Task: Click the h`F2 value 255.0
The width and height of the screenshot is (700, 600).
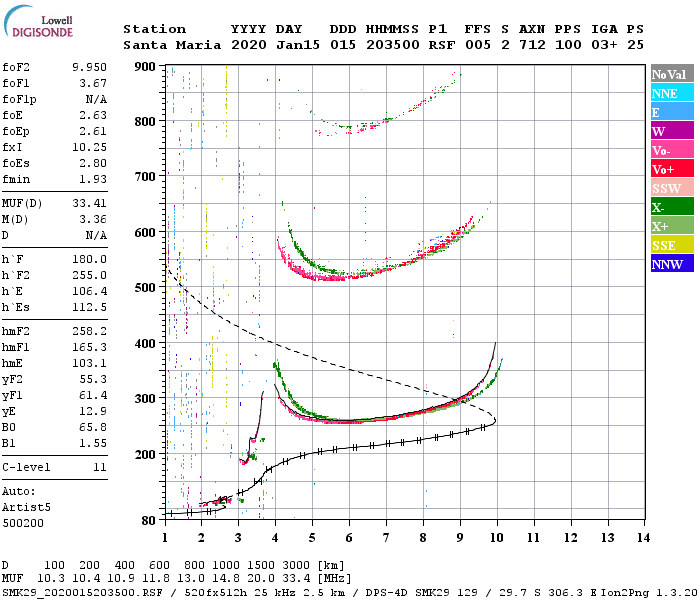Action: (89, 275)
